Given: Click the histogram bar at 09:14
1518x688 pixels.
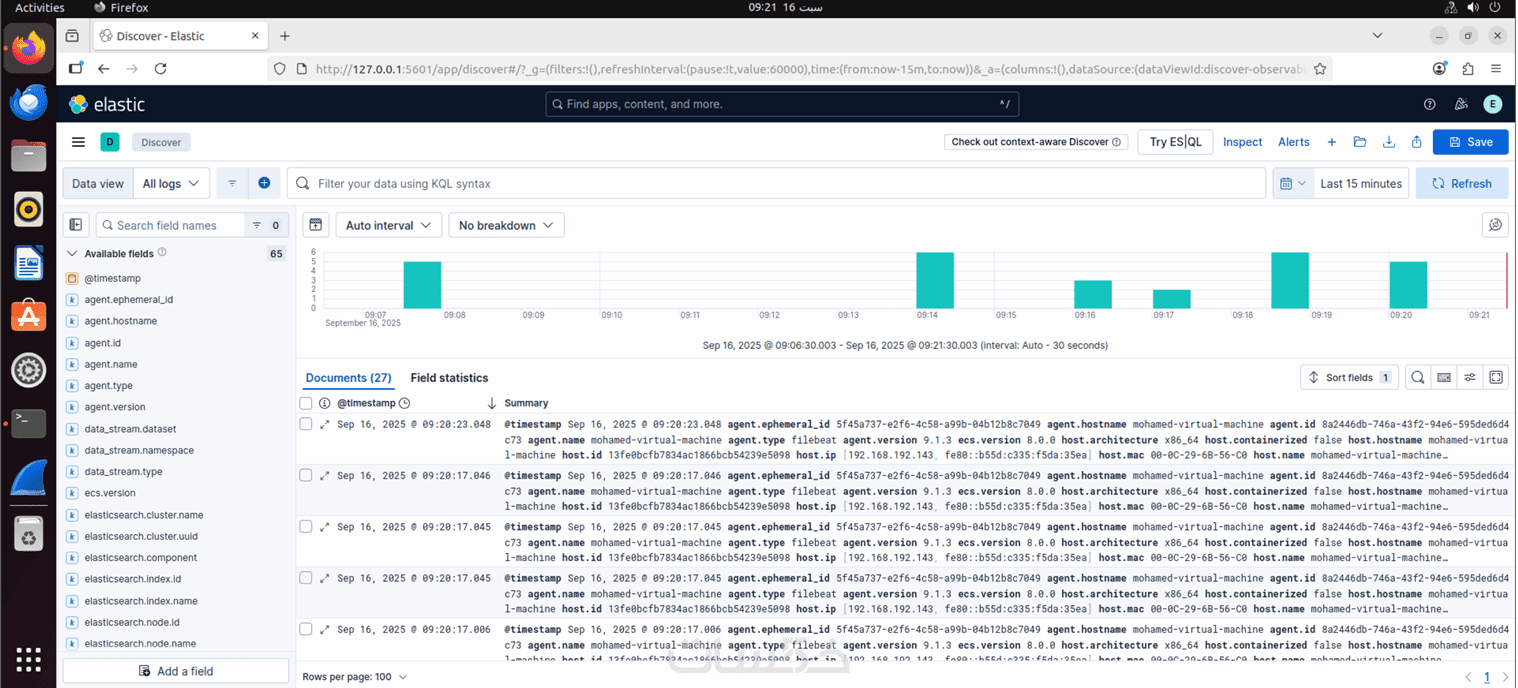Looking at the screenshot, I should click(934, 280).
